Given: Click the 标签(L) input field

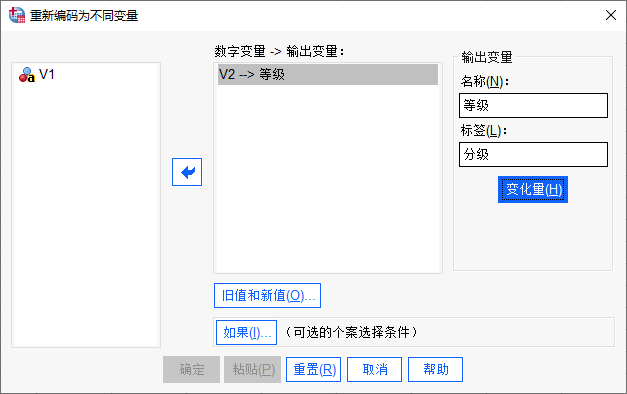Looking at the screenshot, I should coord(533,154).
